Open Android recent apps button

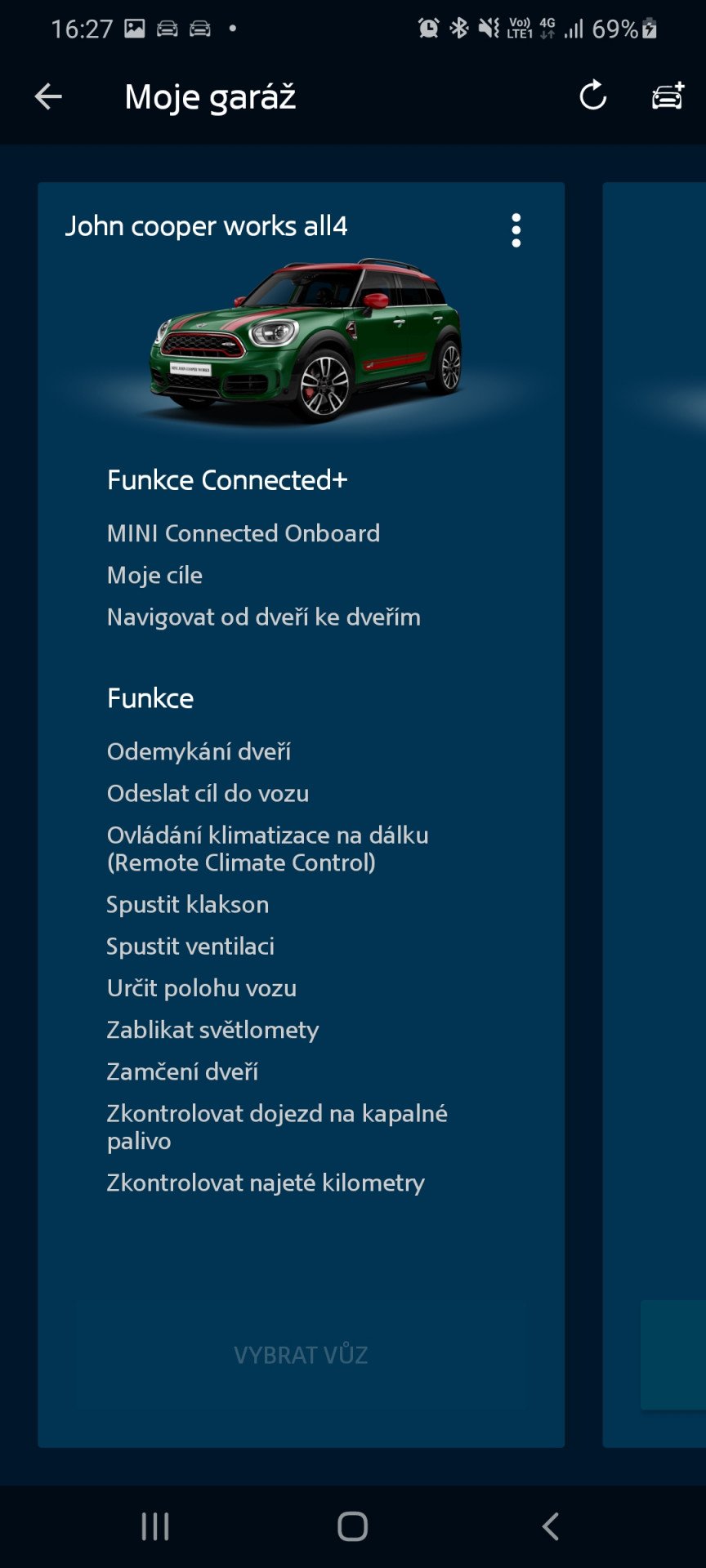(x=155, y=1526)
